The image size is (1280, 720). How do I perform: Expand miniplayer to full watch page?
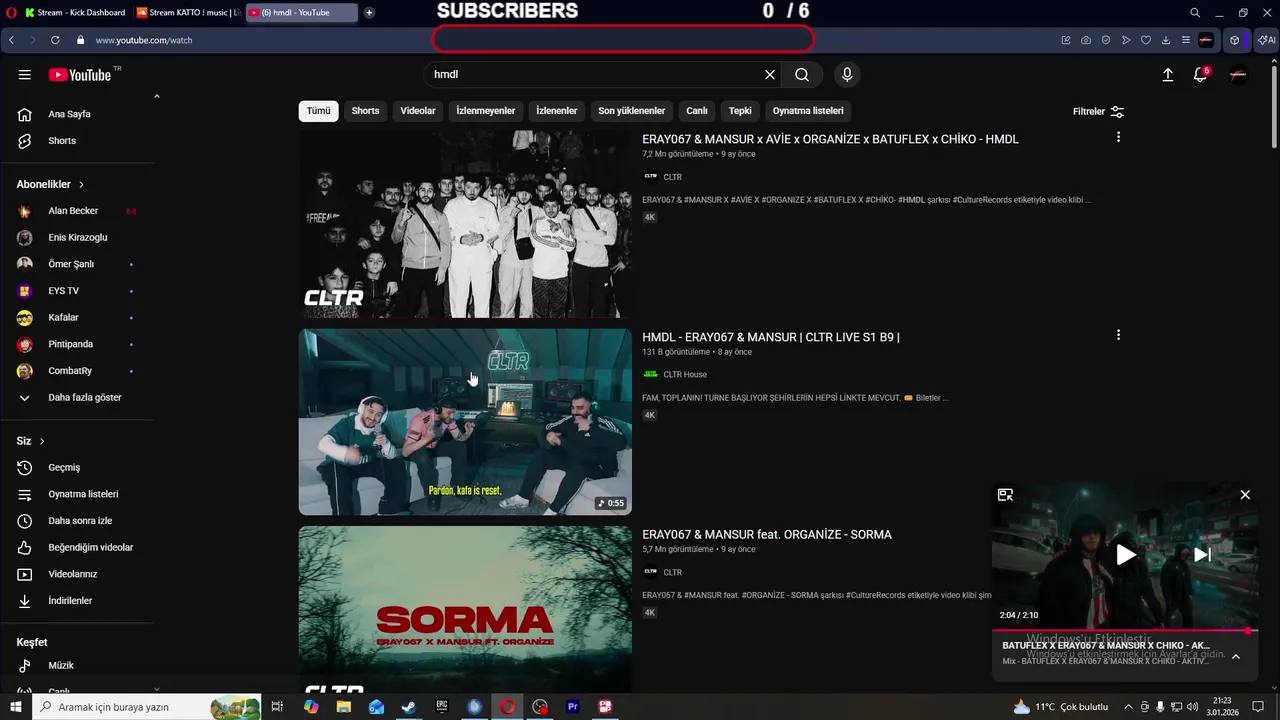(x=1005, y=495)
